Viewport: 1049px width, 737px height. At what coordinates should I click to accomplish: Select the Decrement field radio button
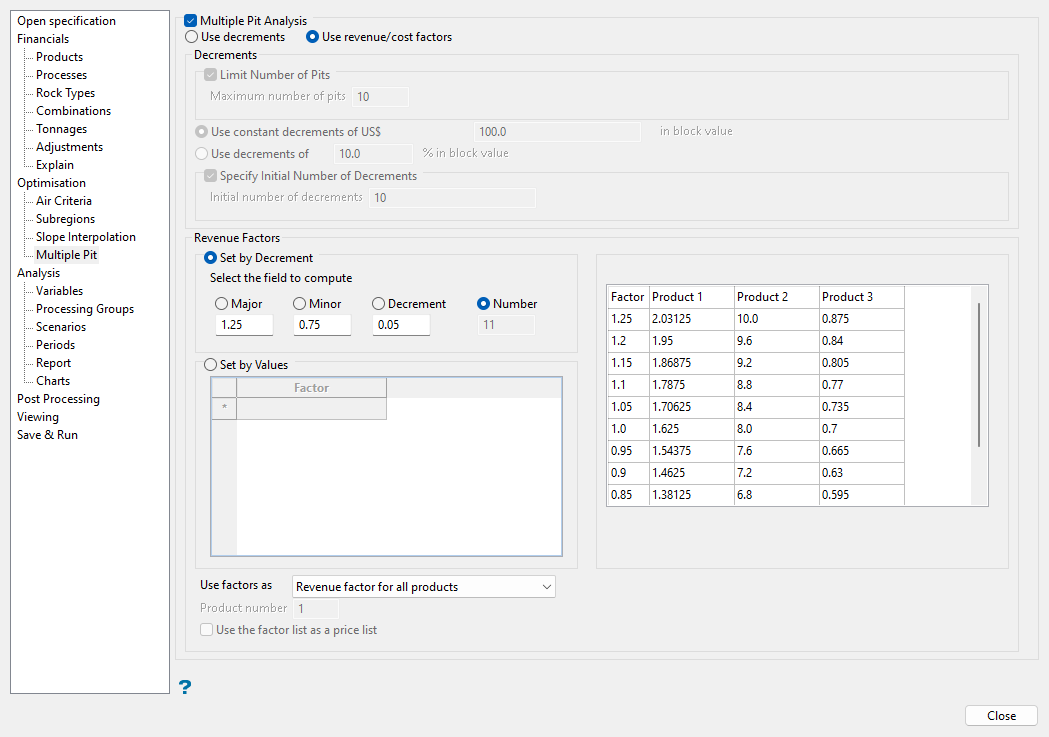(x=379, y=304)
